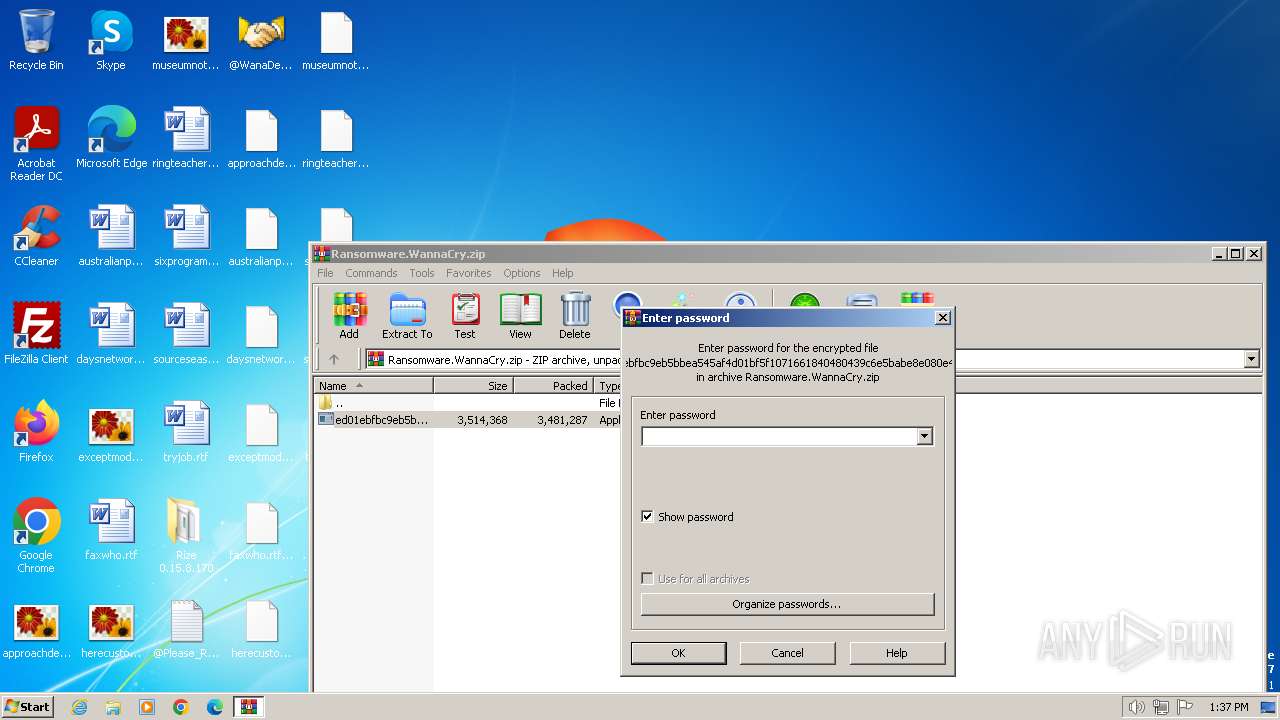This screenshot has width=1280, height=720.
Task: Open the Recycle Bin desktop icon
Action: coord(36,41)
